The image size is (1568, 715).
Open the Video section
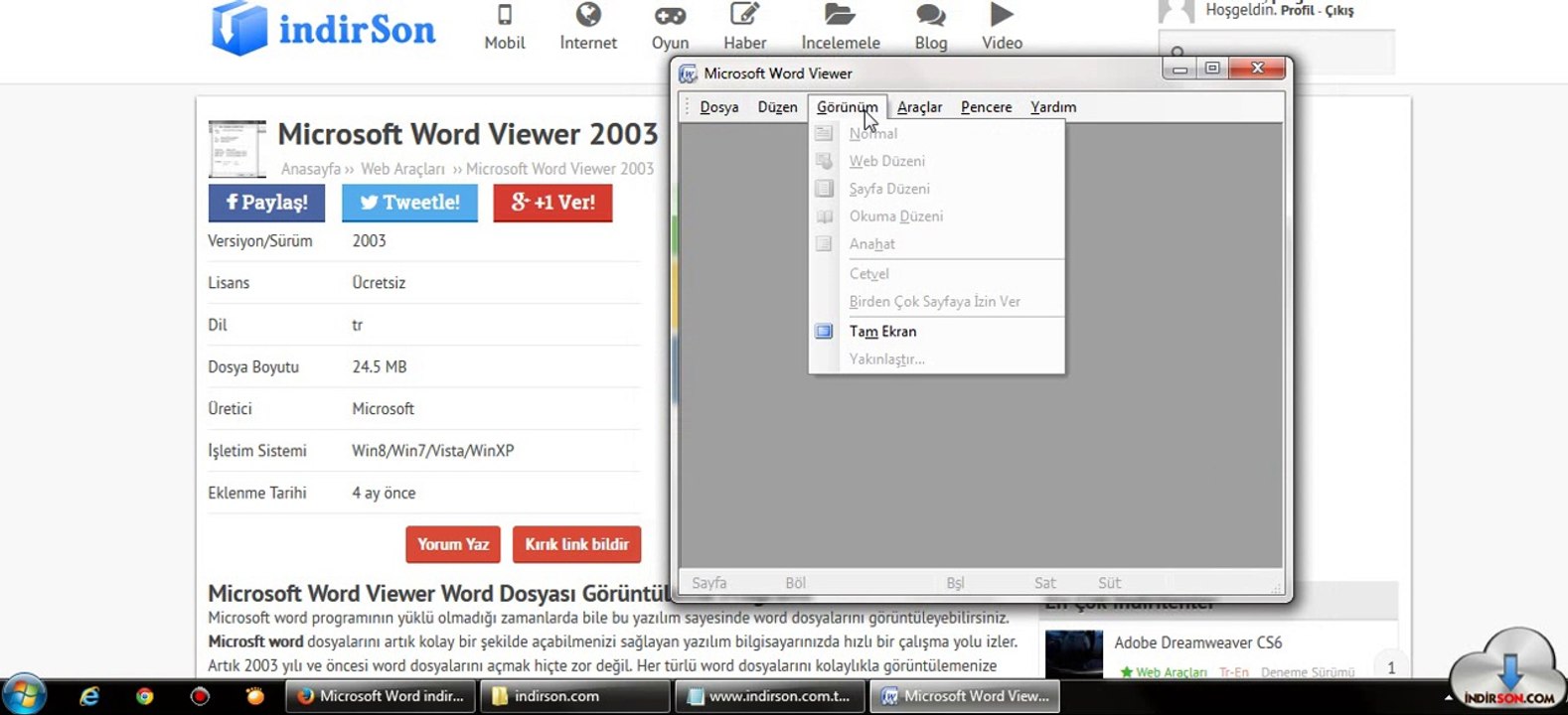pos(1002,28)
